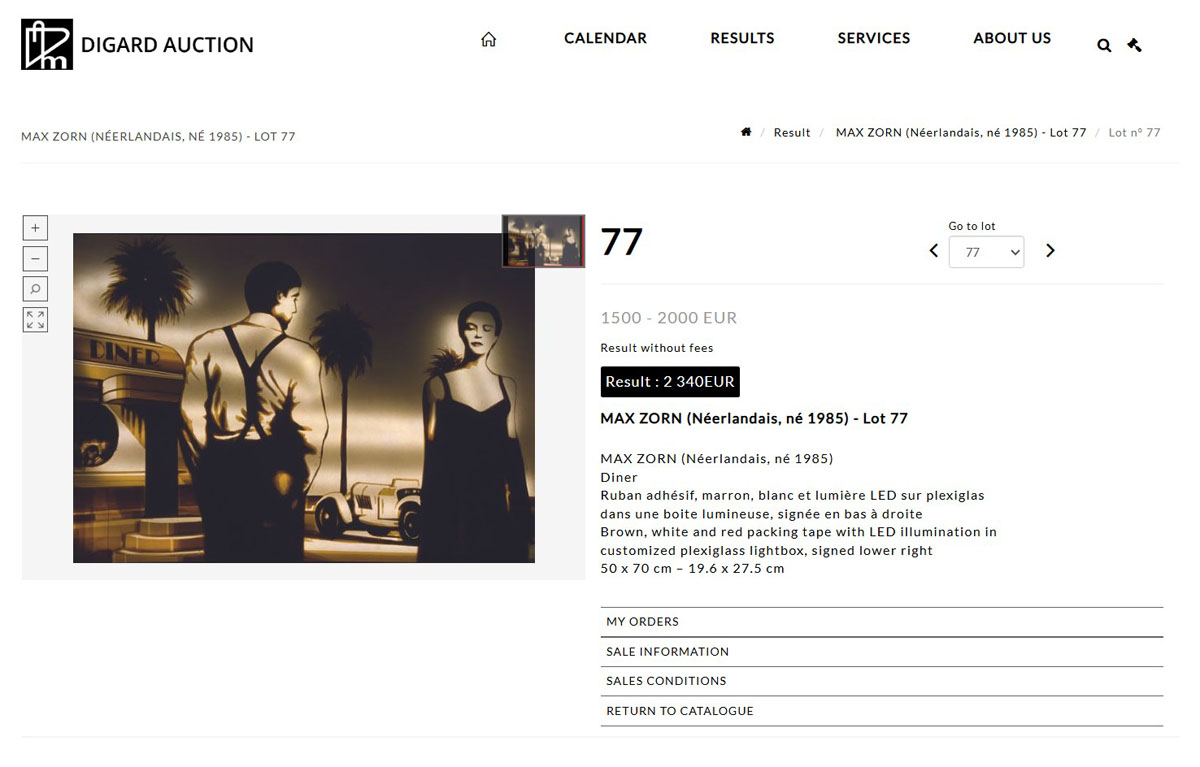The image size is (1200, 767).
Task: Open the SERVICES menu item
Action: [874, 38]
